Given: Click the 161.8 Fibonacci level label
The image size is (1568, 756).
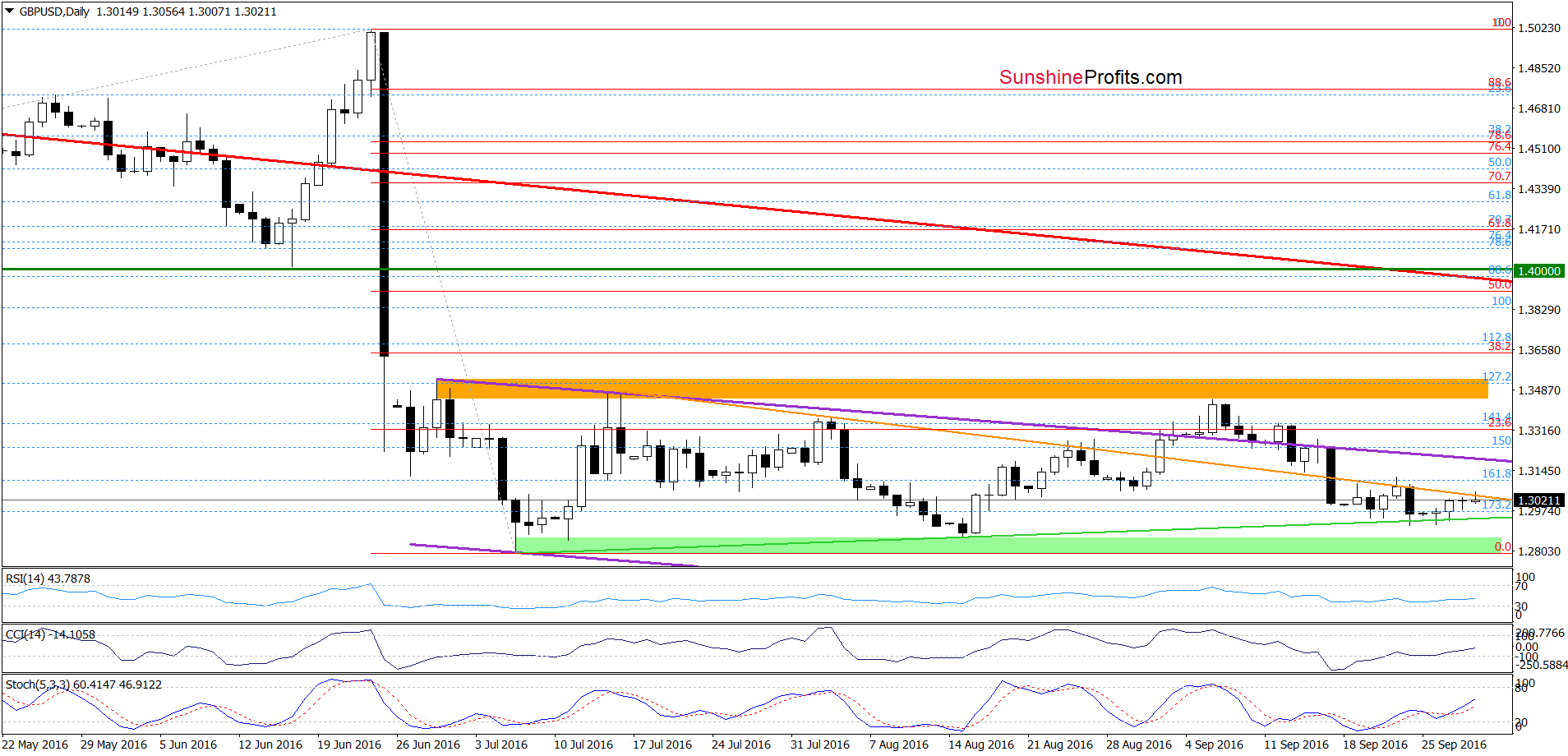Looking at the screenshot, I should click(x=1497, y=473).
